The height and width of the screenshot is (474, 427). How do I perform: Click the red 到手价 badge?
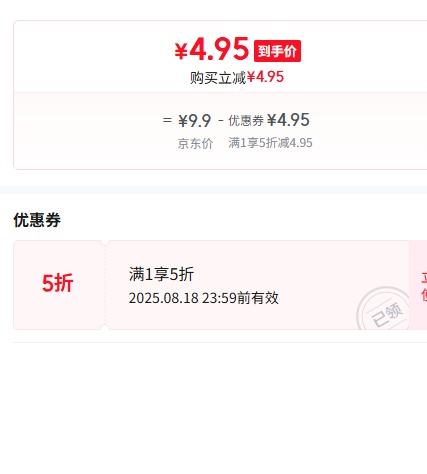pos(277,51)
